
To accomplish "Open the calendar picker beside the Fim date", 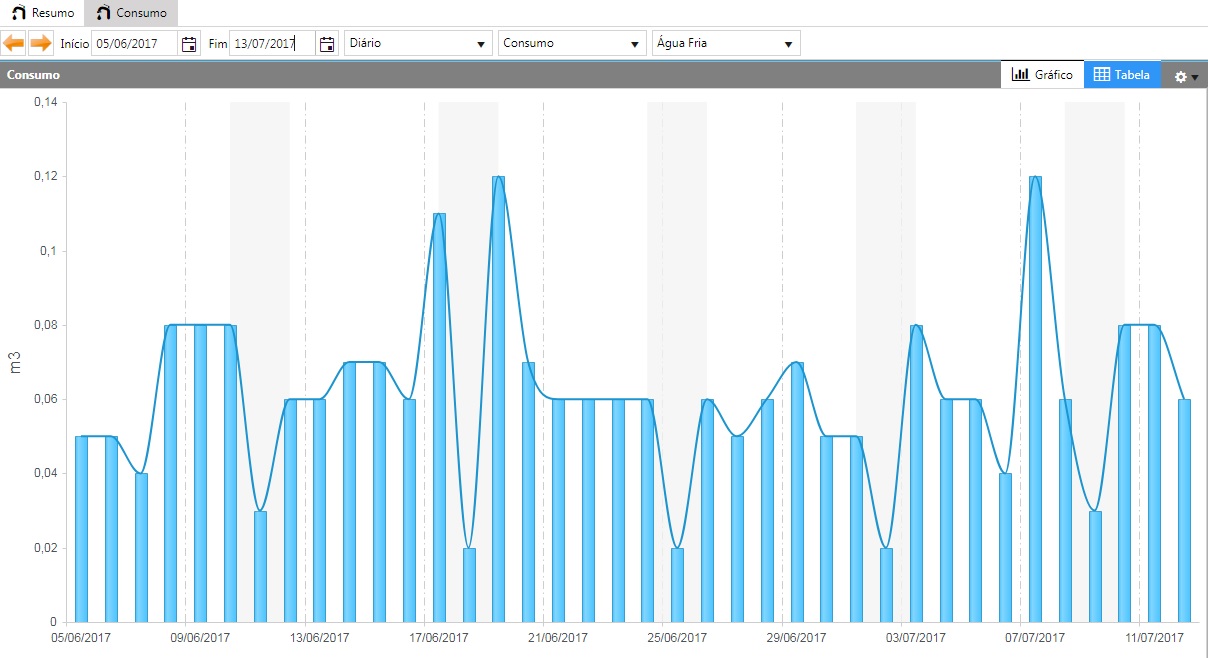I will [x=326, y=43].
